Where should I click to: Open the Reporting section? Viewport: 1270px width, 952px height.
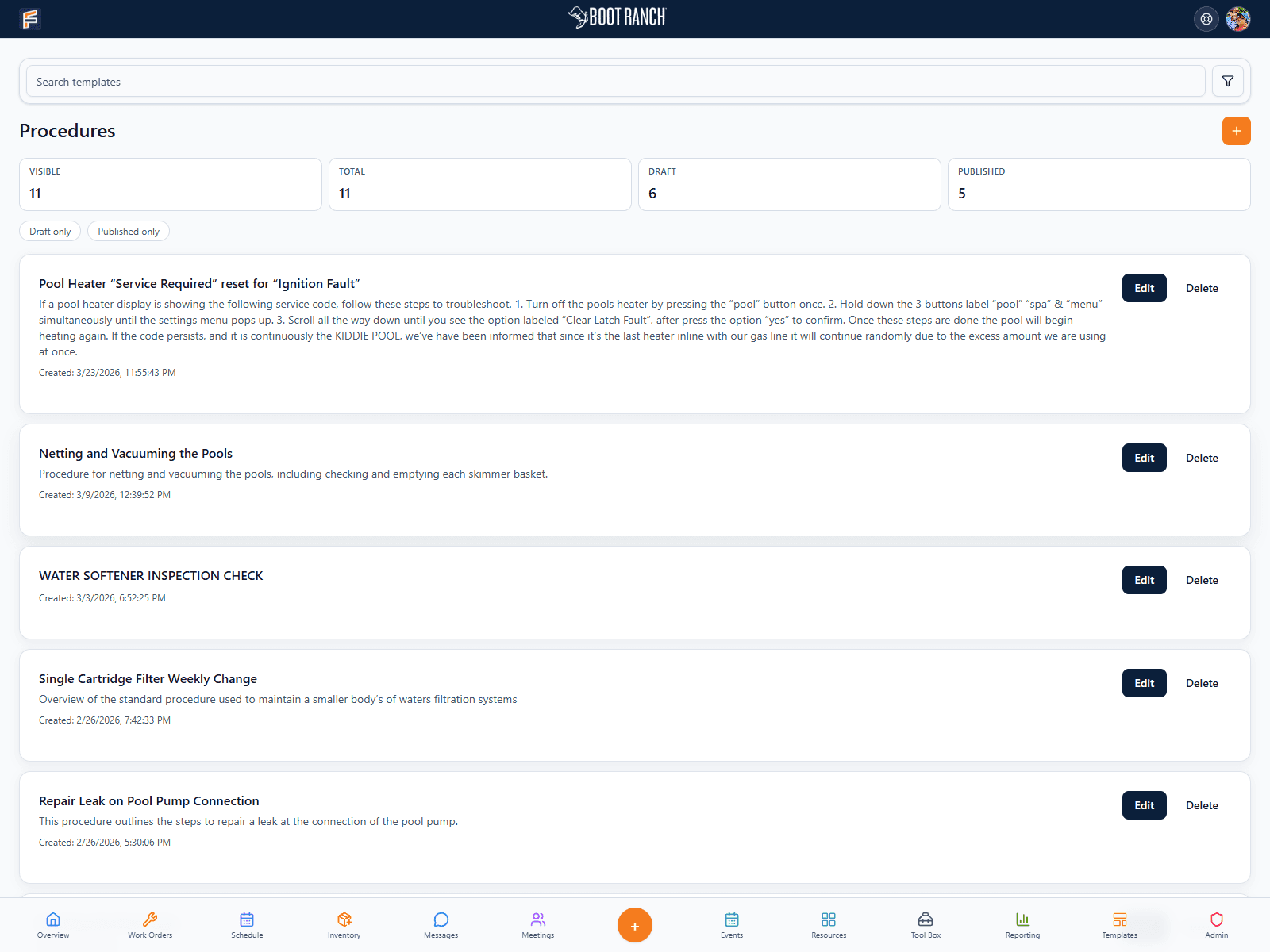[x=1022, y=924]
